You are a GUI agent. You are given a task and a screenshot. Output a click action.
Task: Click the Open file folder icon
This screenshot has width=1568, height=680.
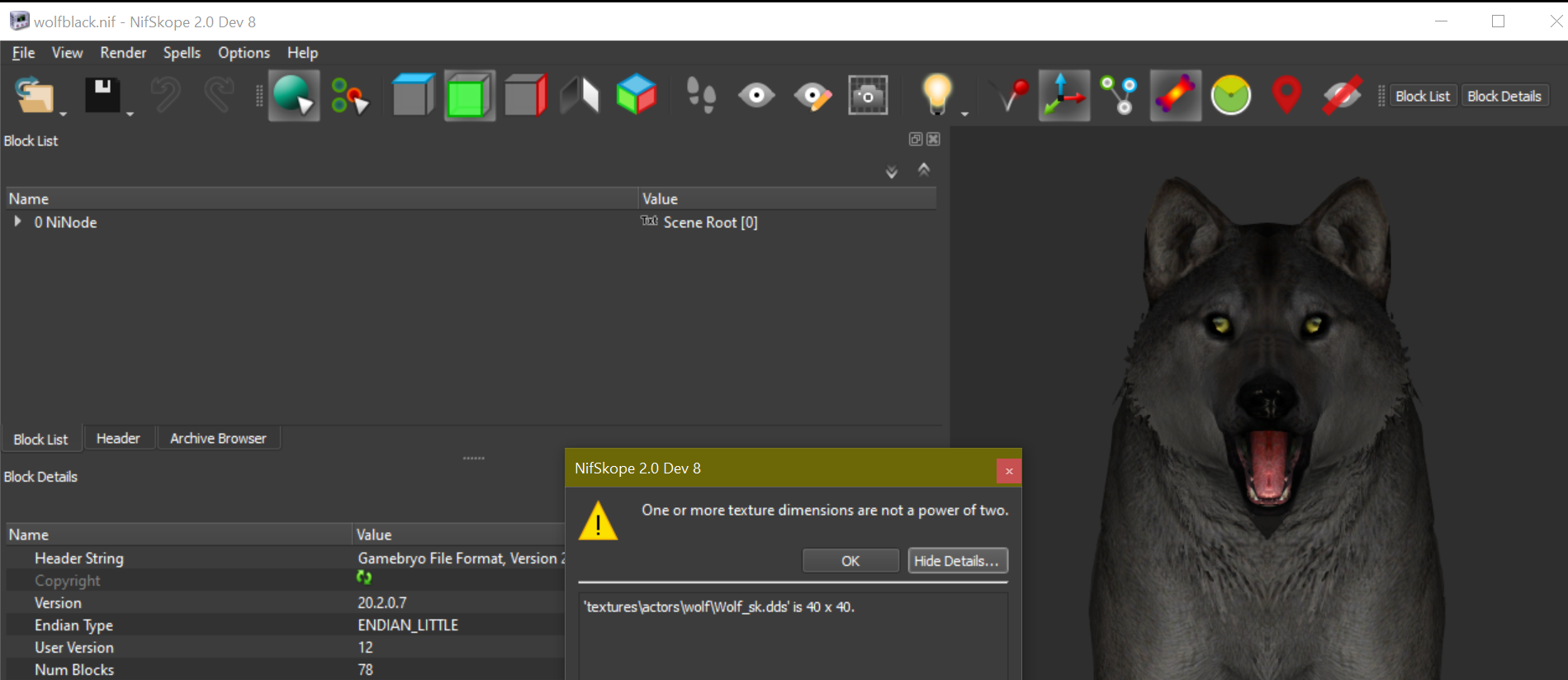click(34, 96)
